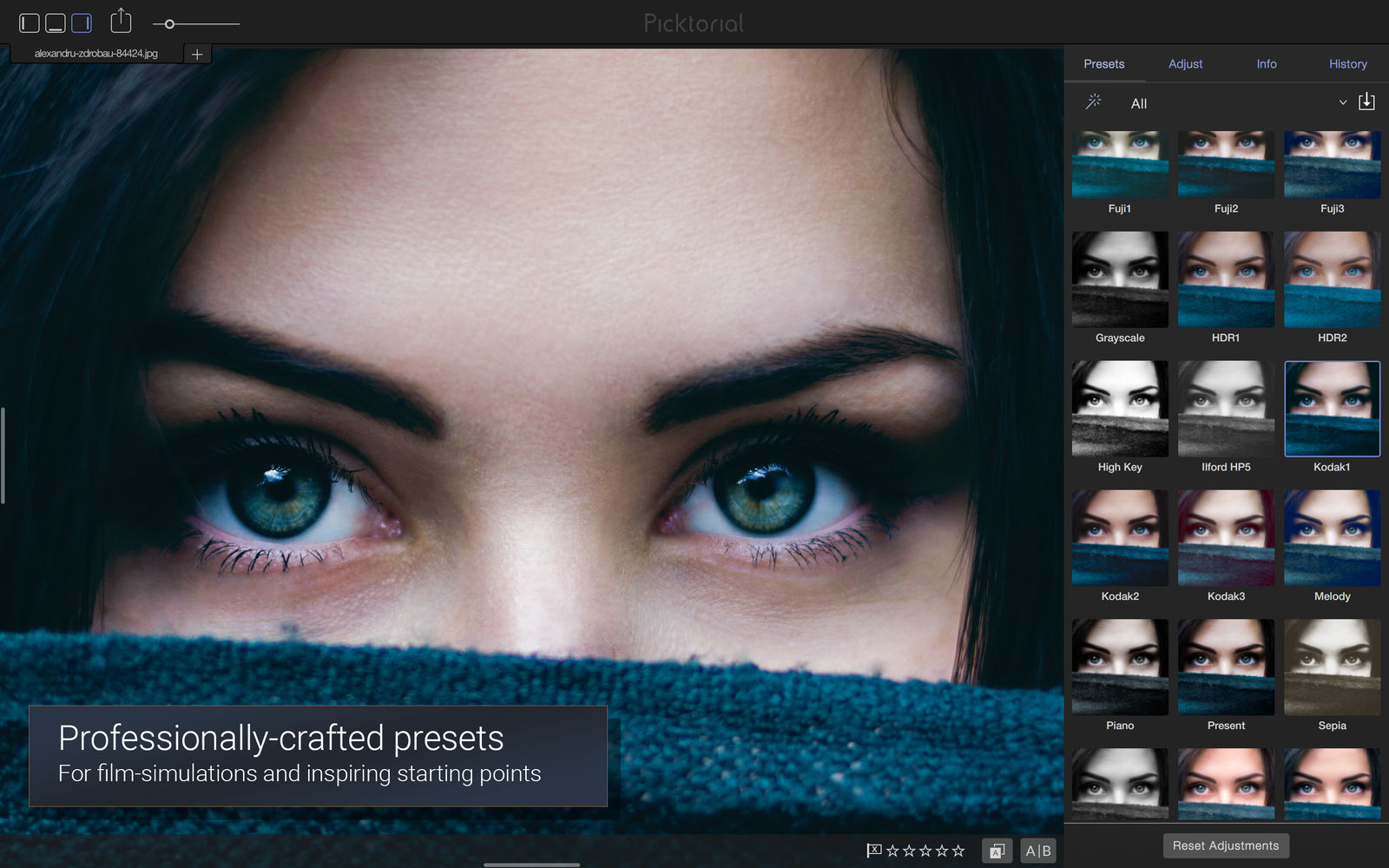Apply the Grayscale preset thumbnail
This screenshot has height=868, width=1389.
1120,279
